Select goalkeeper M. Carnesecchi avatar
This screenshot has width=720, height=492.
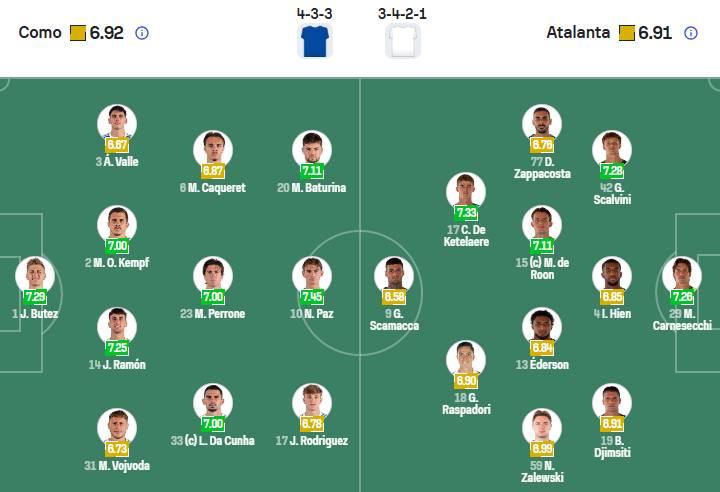click(x=683, y=274)
